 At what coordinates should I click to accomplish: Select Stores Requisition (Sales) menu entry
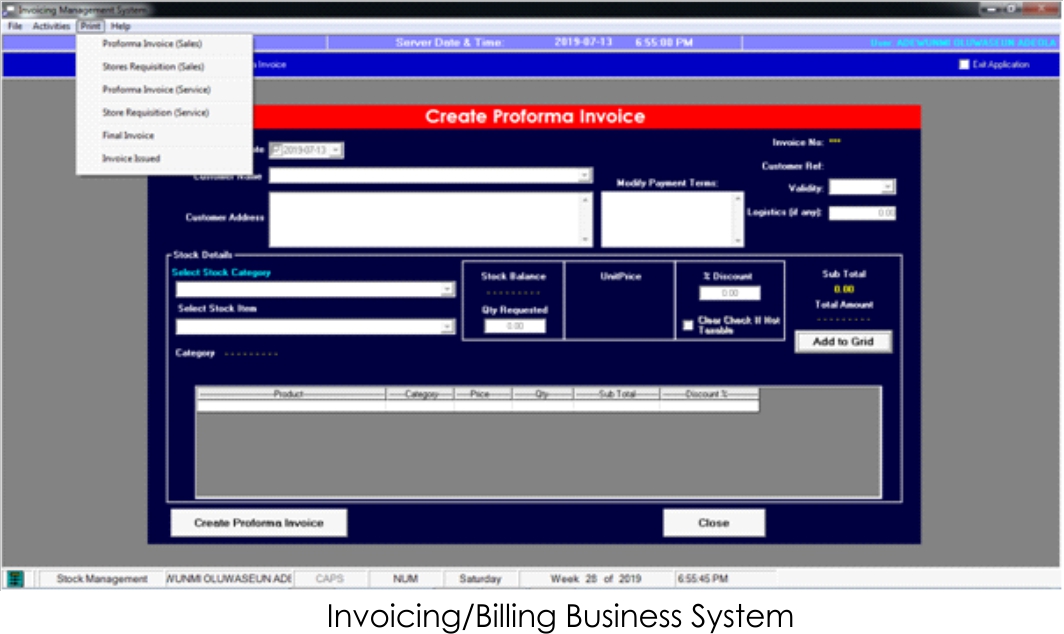point(153,67)
